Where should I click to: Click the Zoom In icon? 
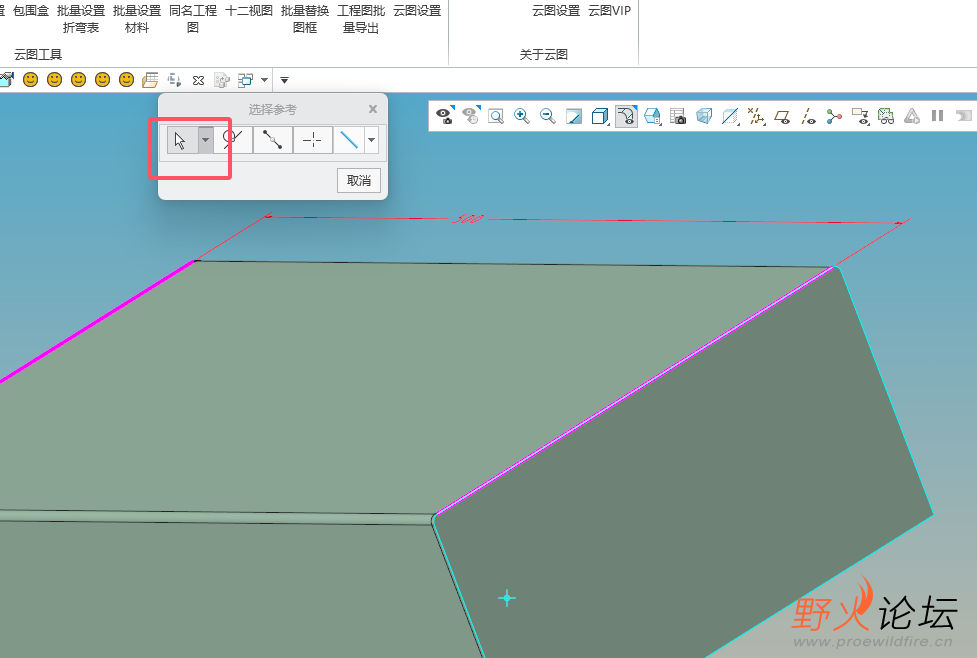tap(522, 116)
